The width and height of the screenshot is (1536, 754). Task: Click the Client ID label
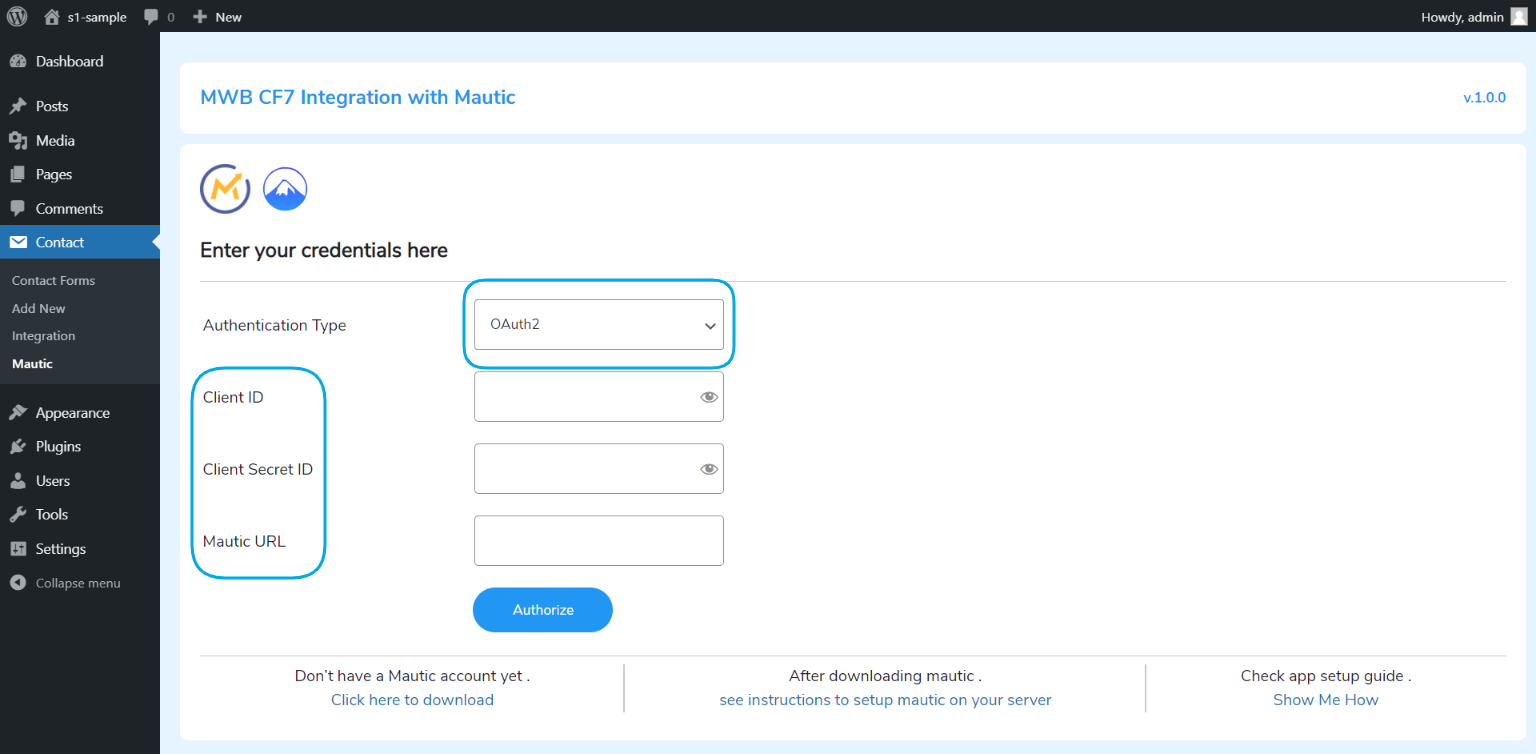click(233, 397)
